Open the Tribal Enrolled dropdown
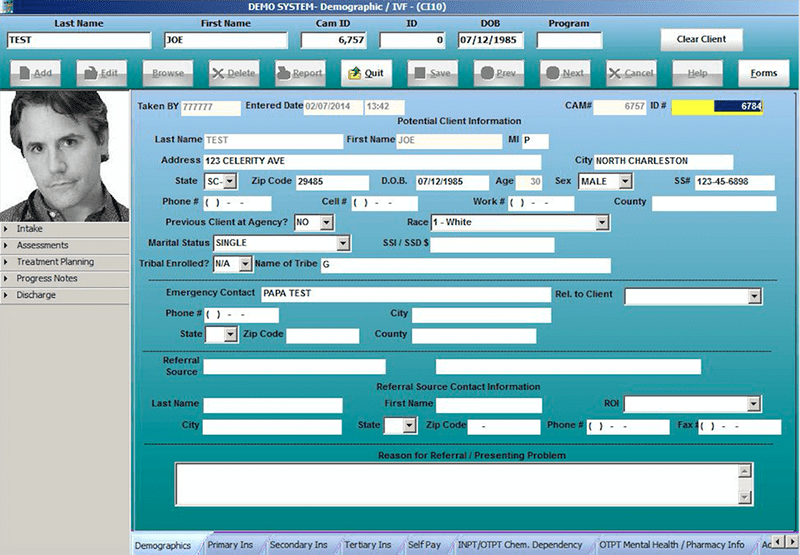Screen dimensions: 800x555 [245, 264]
